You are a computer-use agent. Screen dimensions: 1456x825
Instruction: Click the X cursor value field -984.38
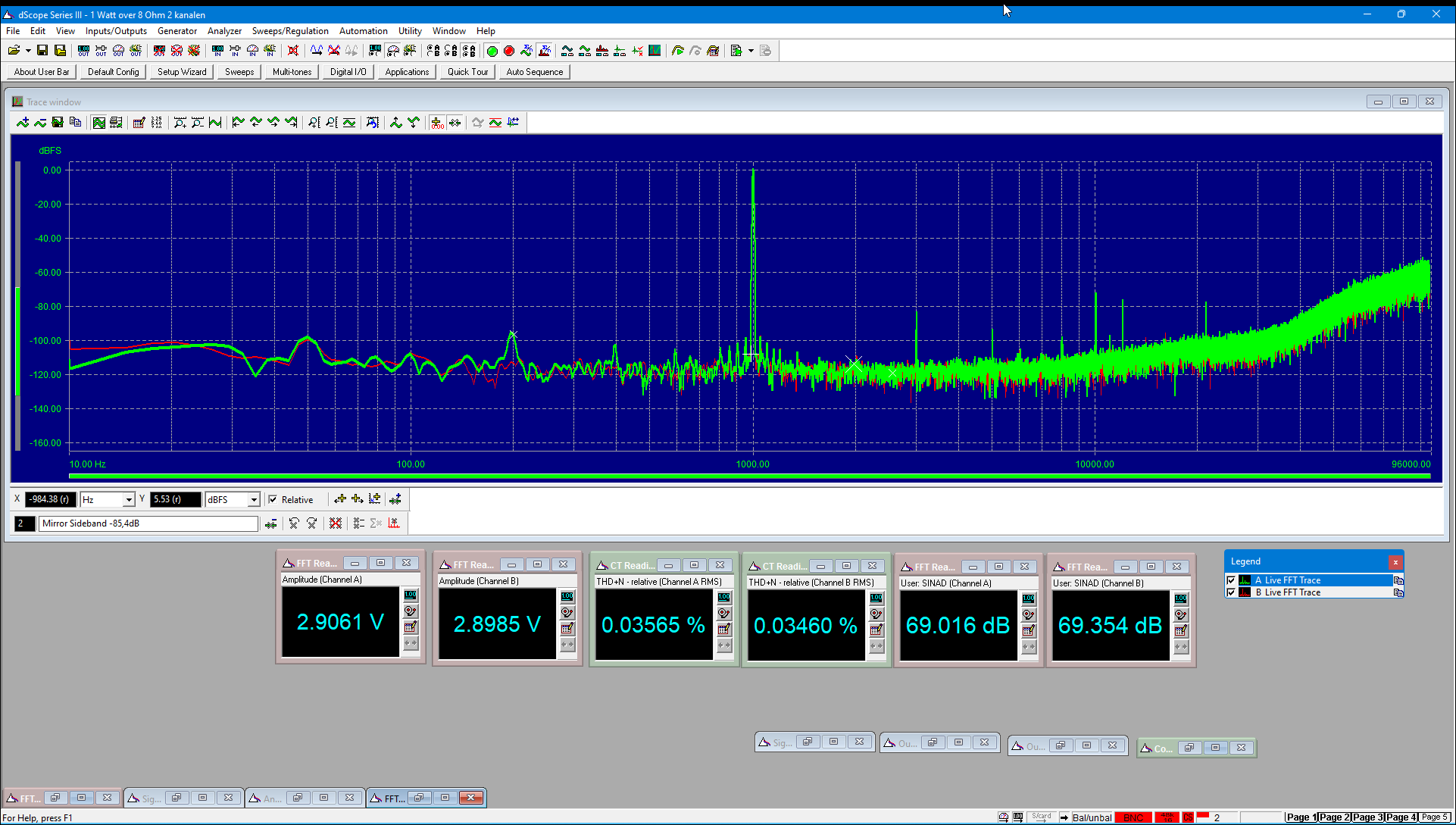click(51, 499)
